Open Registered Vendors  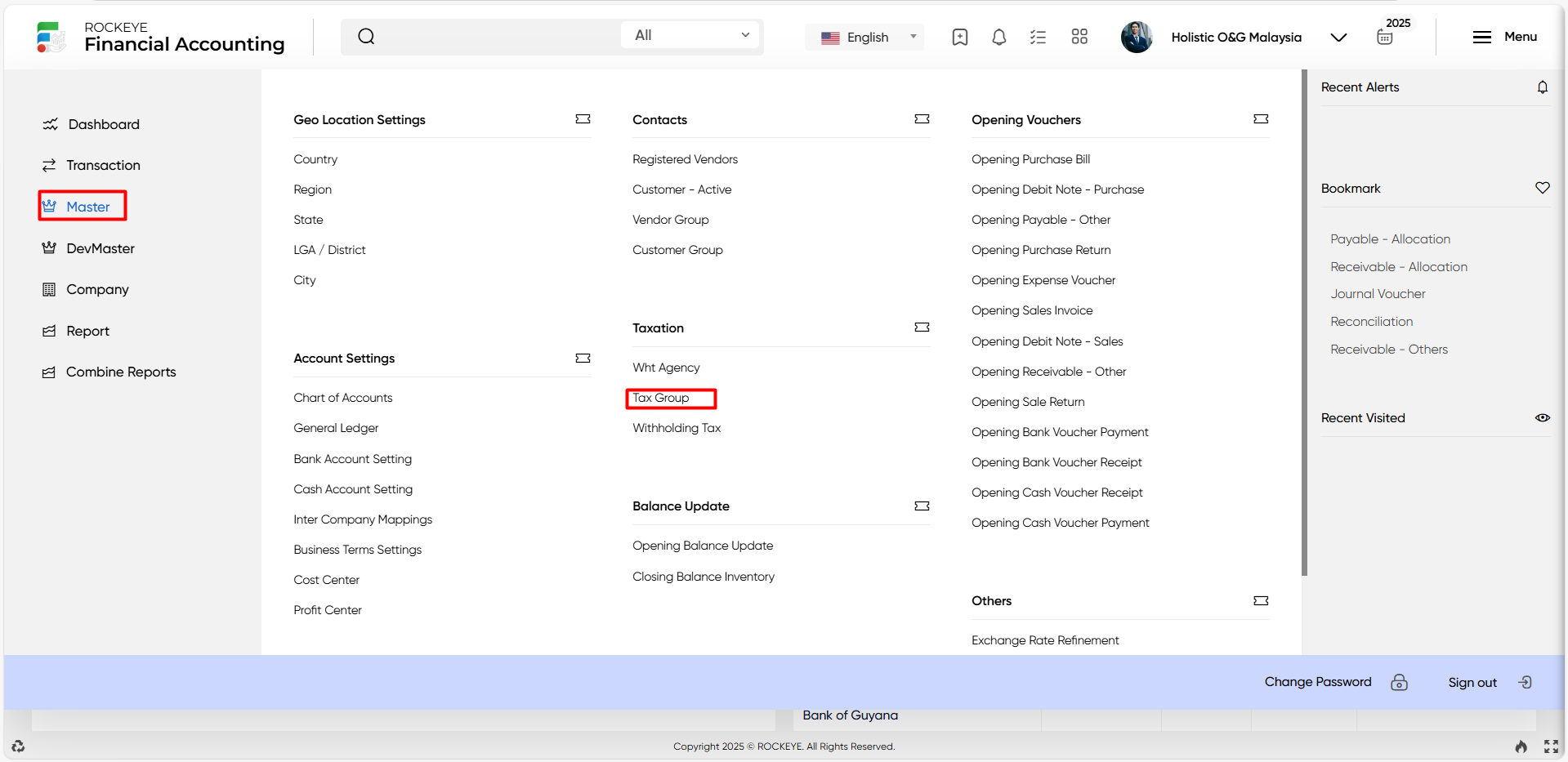pos(685,159)
